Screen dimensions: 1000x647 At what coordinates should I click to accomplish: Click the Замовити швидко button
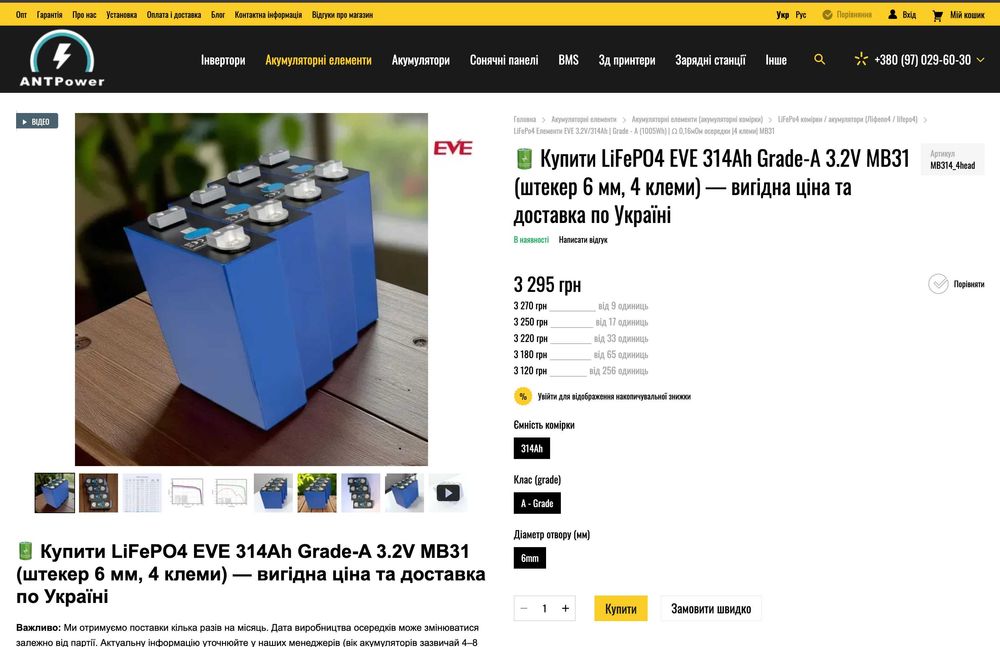(710, 609)
